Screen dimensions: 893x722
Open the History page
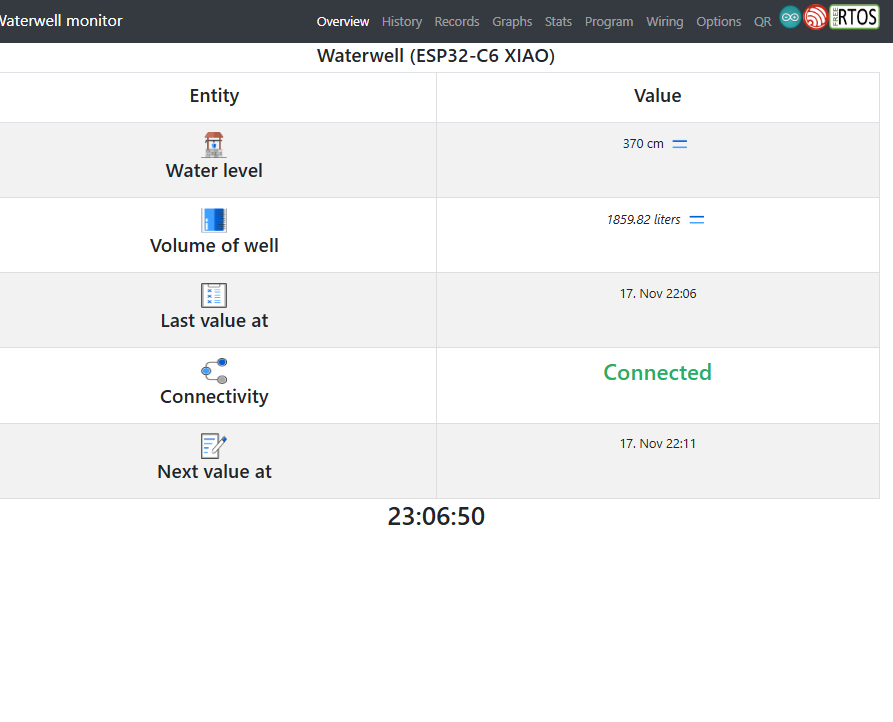[402, 21]
